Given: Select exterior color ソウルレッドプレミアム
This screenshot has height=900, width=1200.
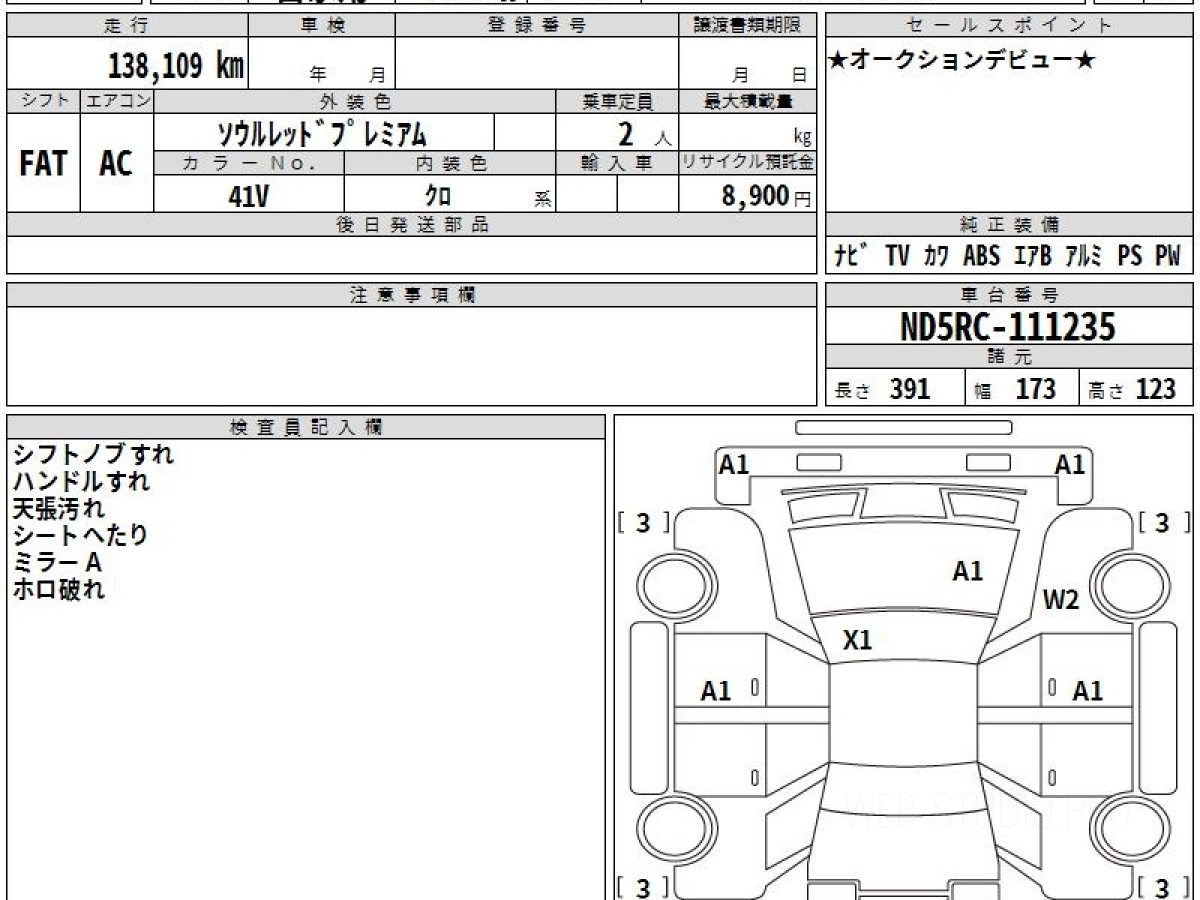Looking at the screenshot, I should pos(323,133).
